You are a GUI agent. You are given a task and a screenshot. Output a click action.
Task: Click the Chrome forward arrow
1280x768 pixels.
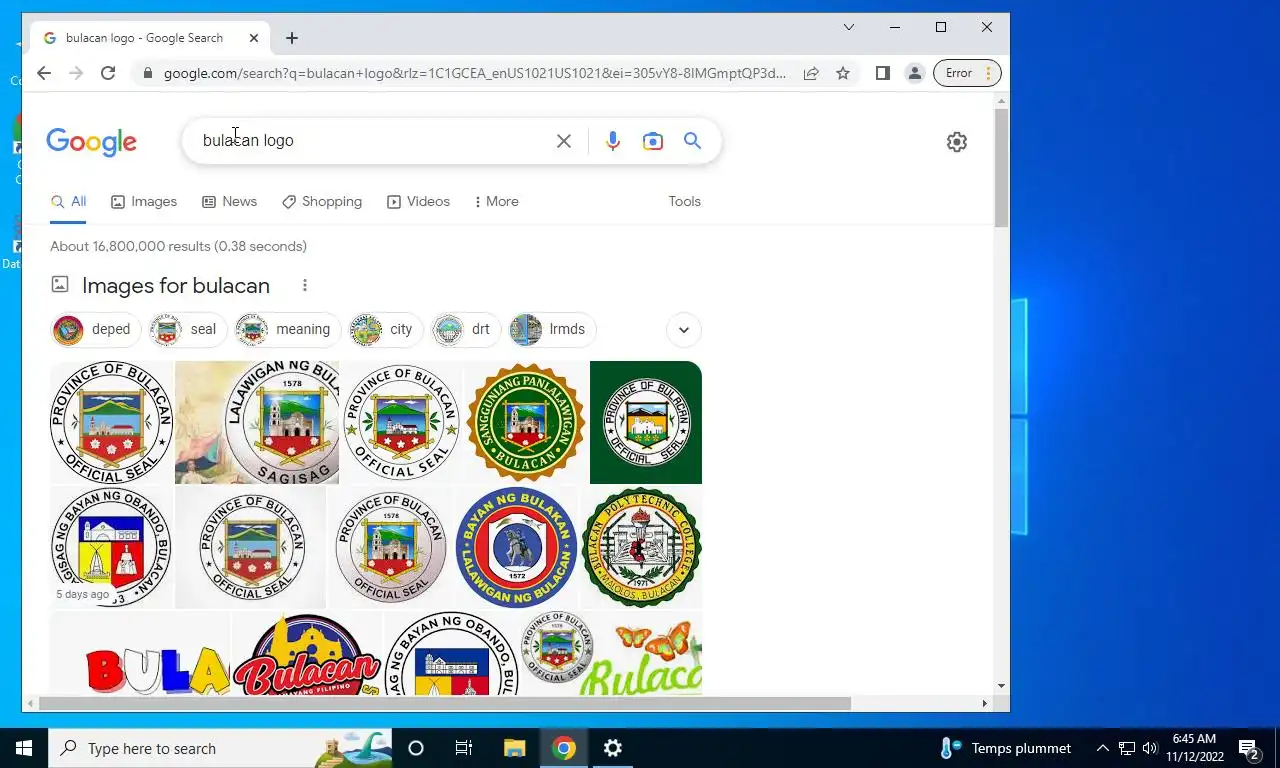[76, 73]
